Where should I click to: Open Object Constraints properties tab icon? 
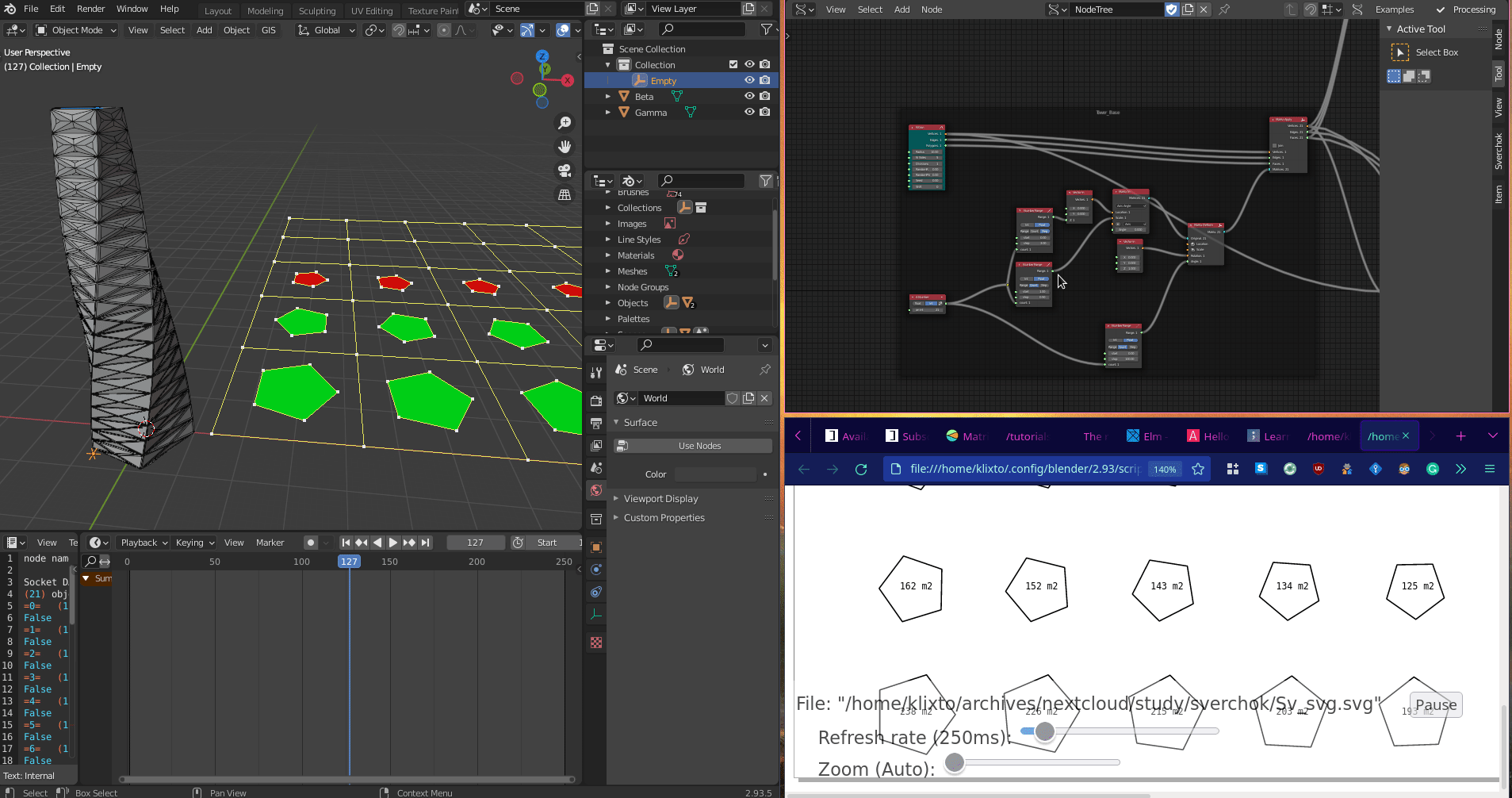pos(596,592)
